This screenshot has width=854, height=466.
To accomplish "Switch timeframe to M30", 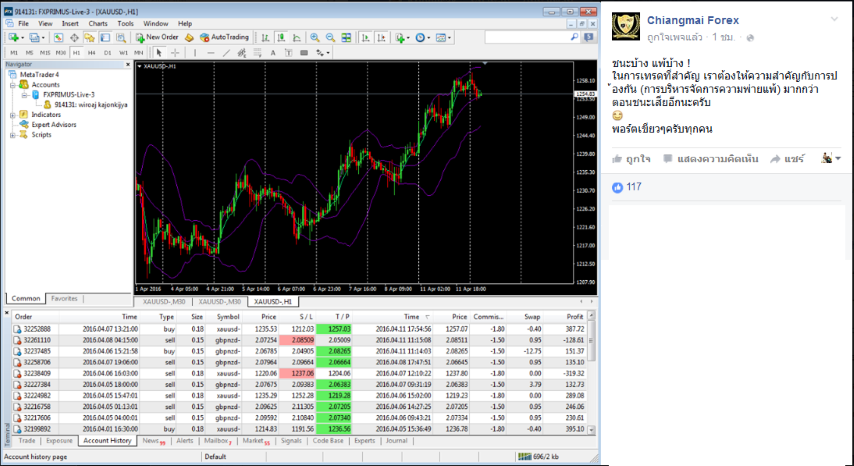I will click(x=60, y=53).
